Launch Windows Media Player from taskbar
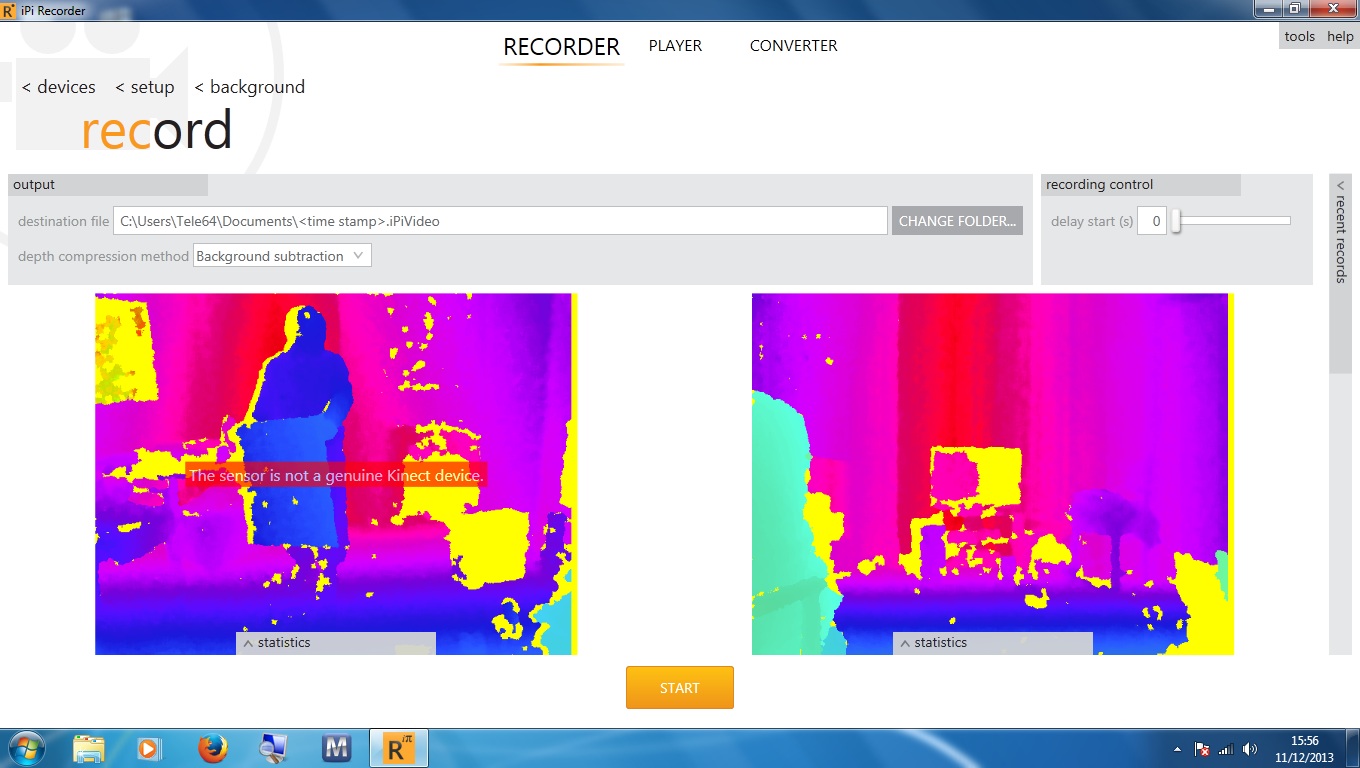Viewport: 1360px width, 768px height. tap(149, 748)
